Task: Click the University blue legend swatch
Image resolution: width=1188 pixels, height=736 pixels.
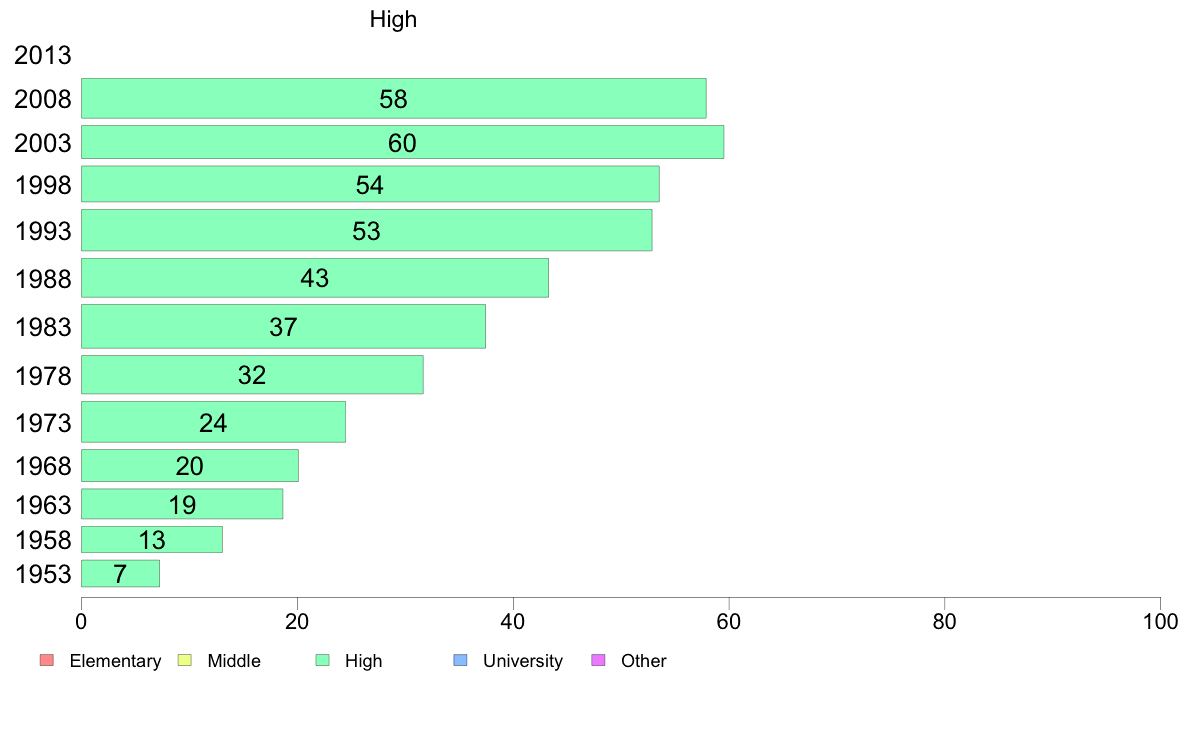Action: point(460,660)
